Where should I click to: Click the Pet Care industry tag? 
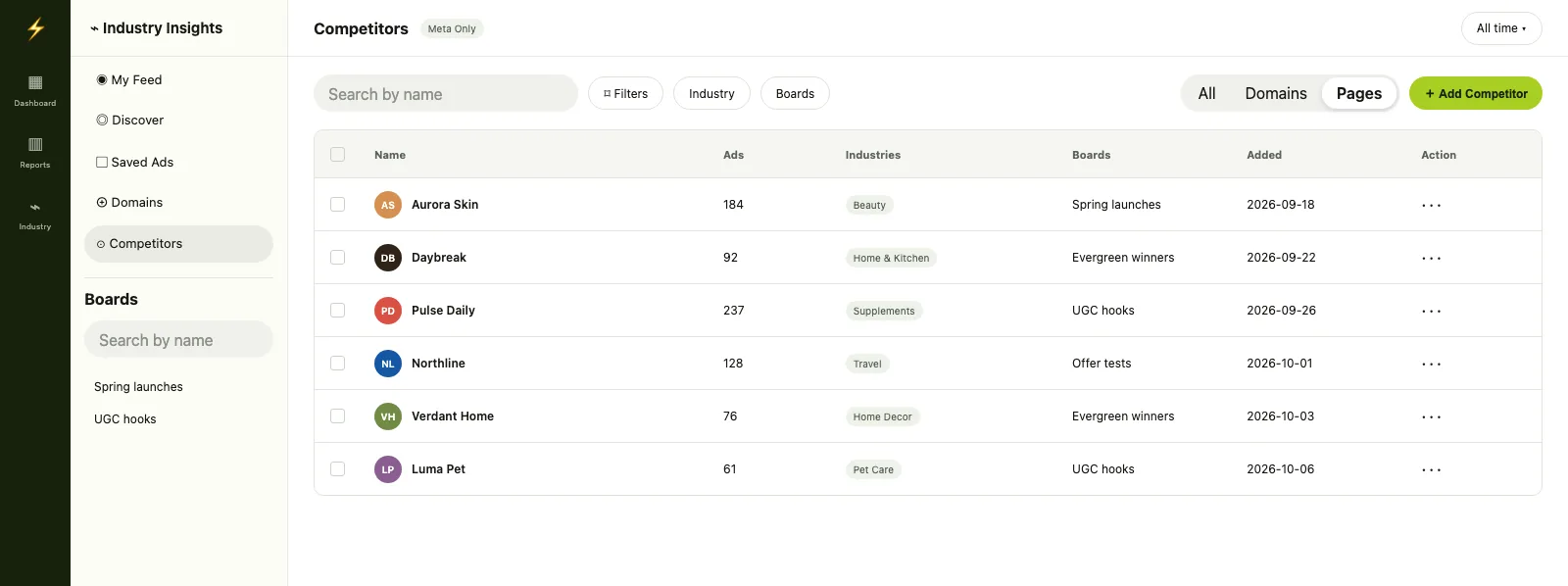[x=873, y=469]
